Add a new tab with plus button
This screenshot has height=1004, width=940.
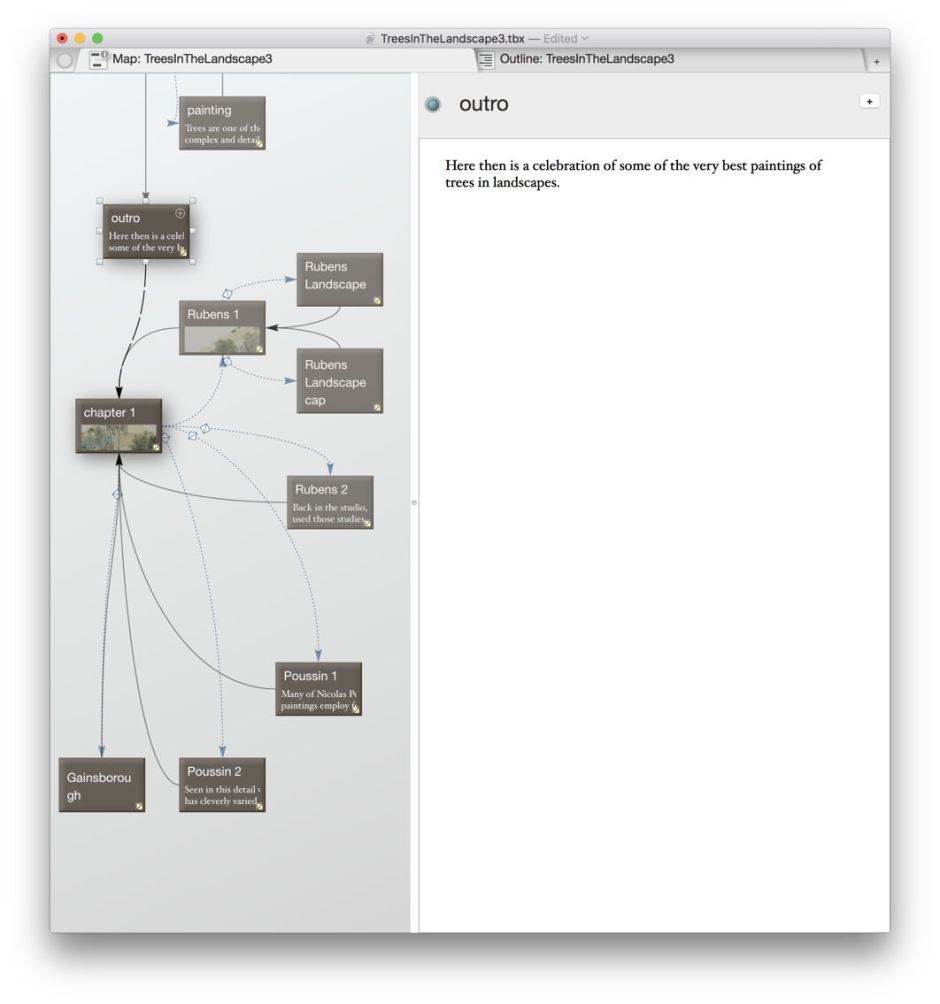[876, 61]
